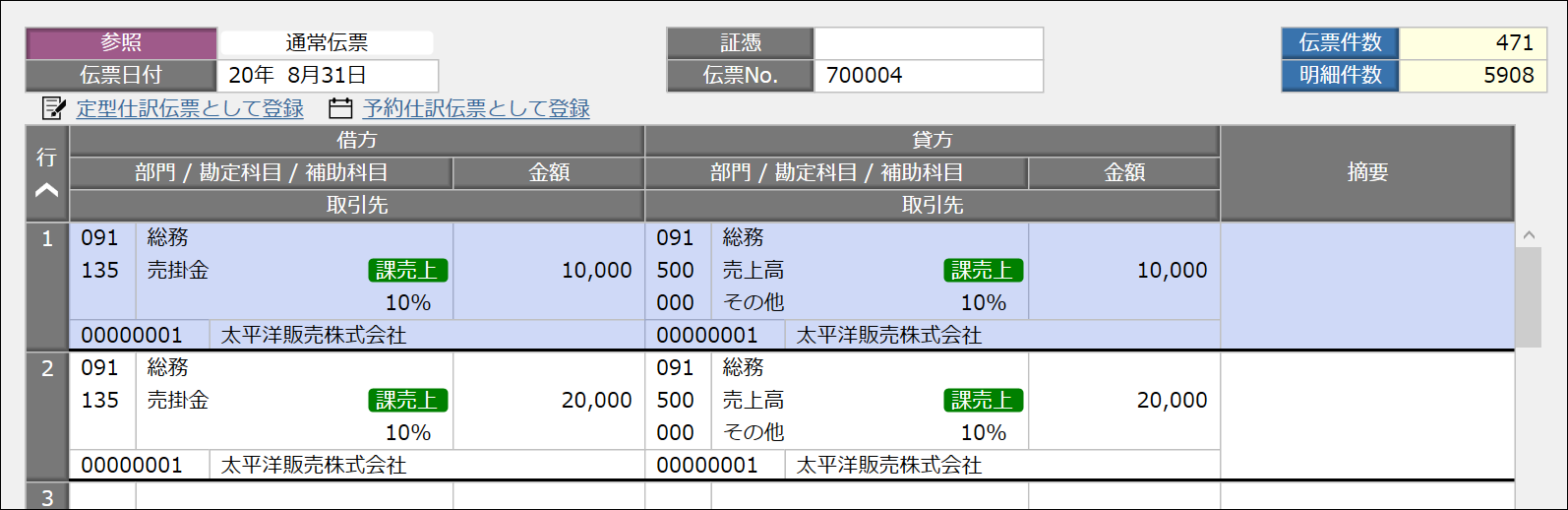This screenshot has width=1568, height=510.
Task: Click the 予約仕訳伝票 calendar icon
Action: pyautogui.click(x=340, y=108)
